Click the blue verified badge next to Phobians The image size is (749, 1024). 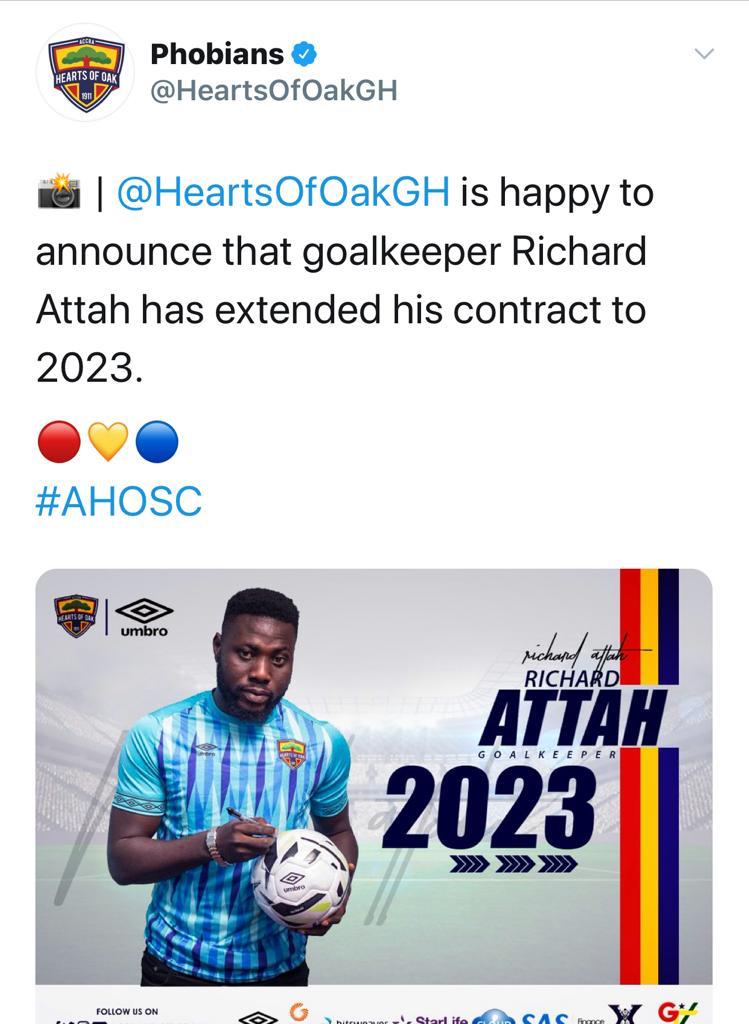coord(304,54)
